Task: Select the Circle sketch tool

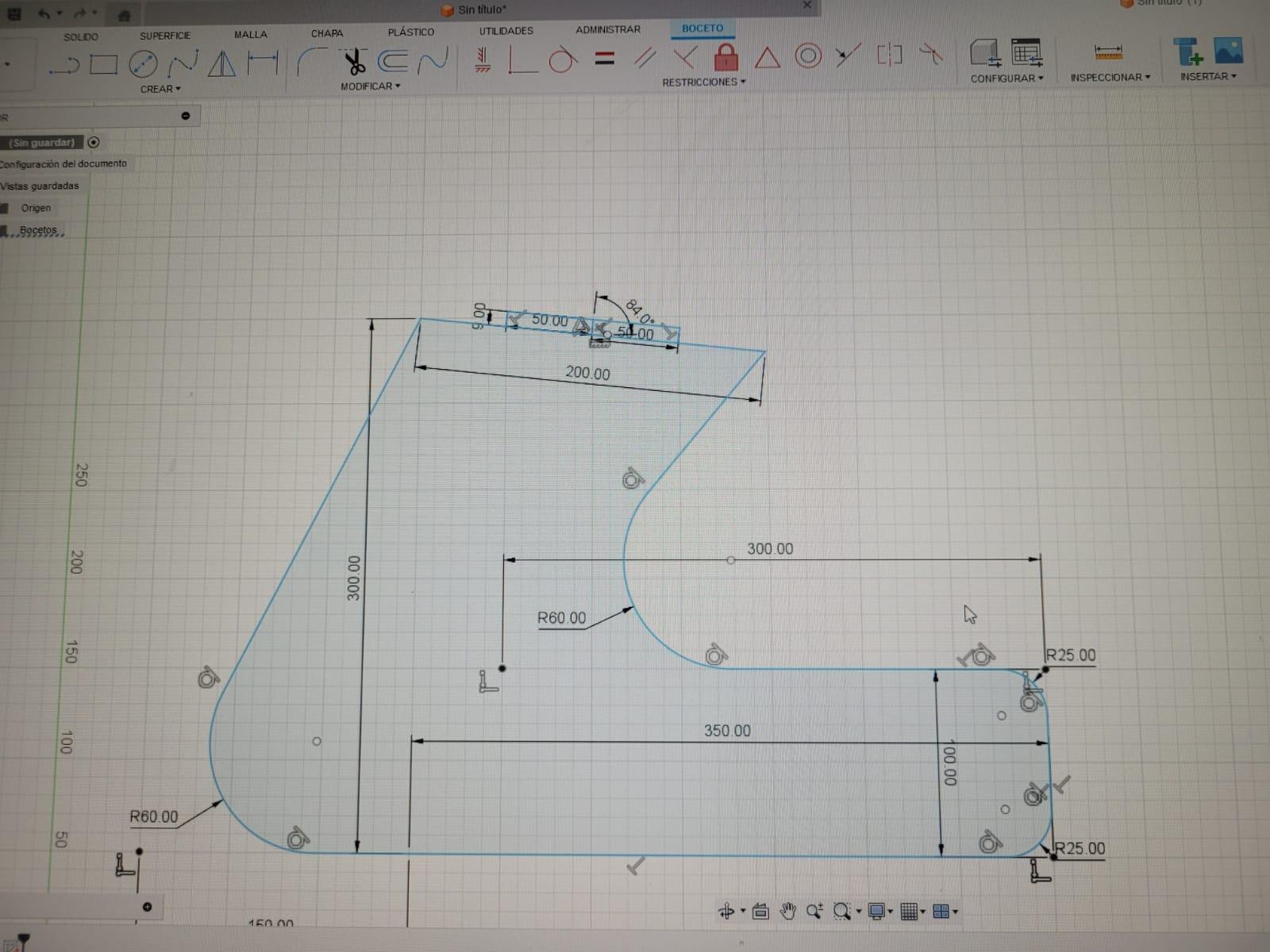Action: click(x=143, y=64)
